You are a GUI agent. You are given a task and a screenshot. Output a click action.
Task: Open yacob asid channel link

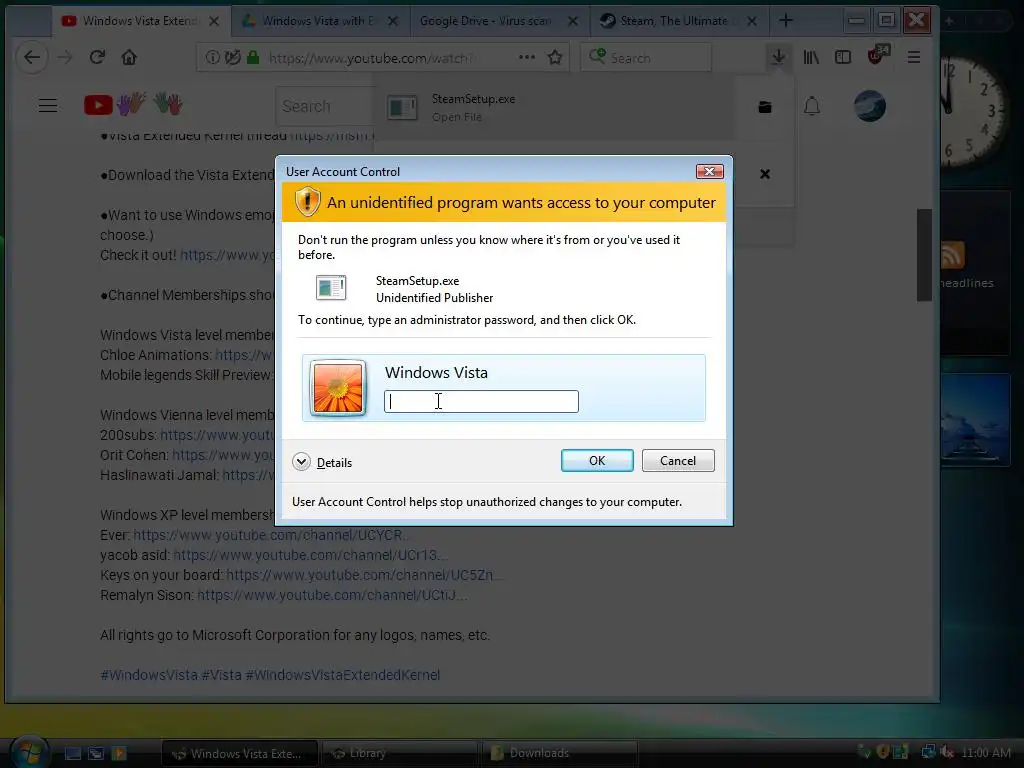(310, 554)
